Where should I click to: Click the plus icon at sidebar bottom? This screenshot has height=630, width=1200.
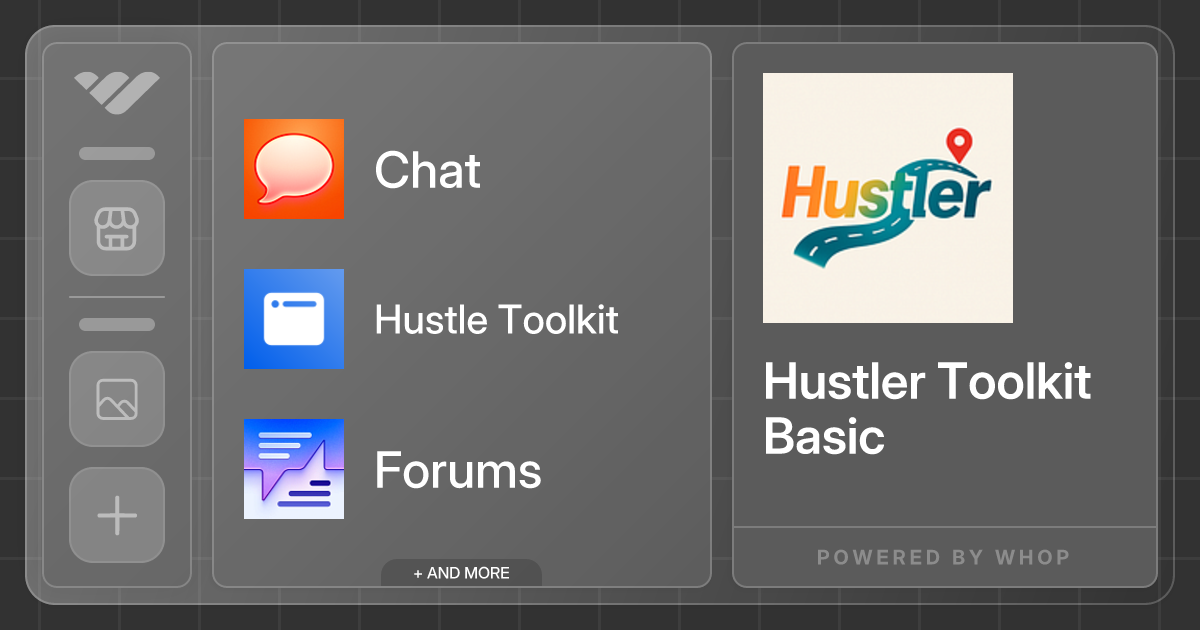pyautogui.click(x=116, y=515)
